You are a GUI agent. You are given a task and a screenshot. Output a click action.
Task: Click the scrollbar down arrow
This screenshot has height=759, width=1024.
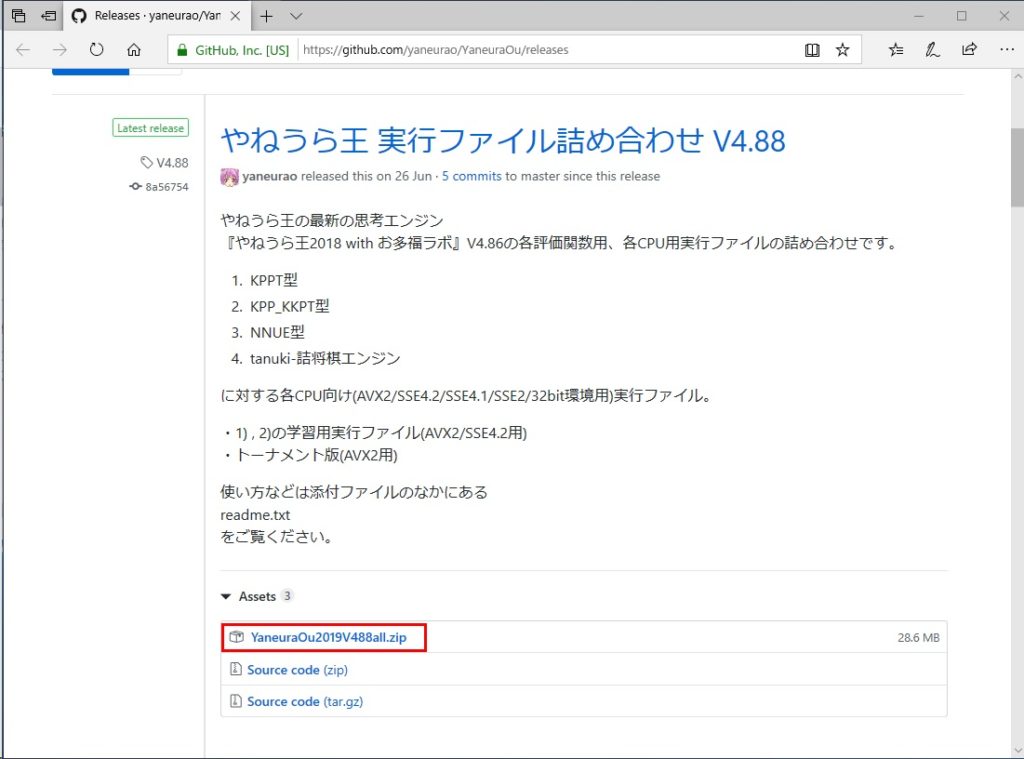click(1017, 751)
